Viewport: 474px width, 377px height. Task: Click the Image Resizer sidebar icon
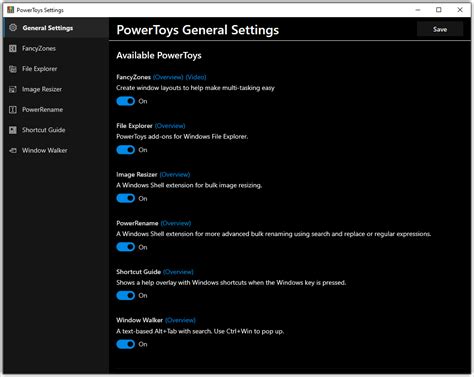click(x=13, y=89)
